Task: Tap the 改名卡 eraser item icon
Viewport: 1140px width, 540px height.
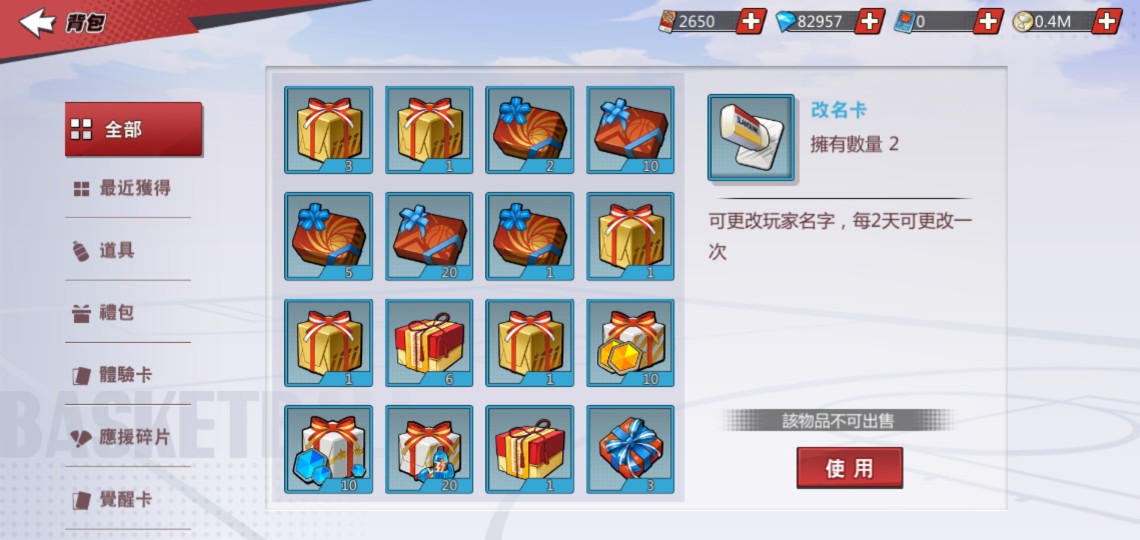Action: click(x=751, y=137)
